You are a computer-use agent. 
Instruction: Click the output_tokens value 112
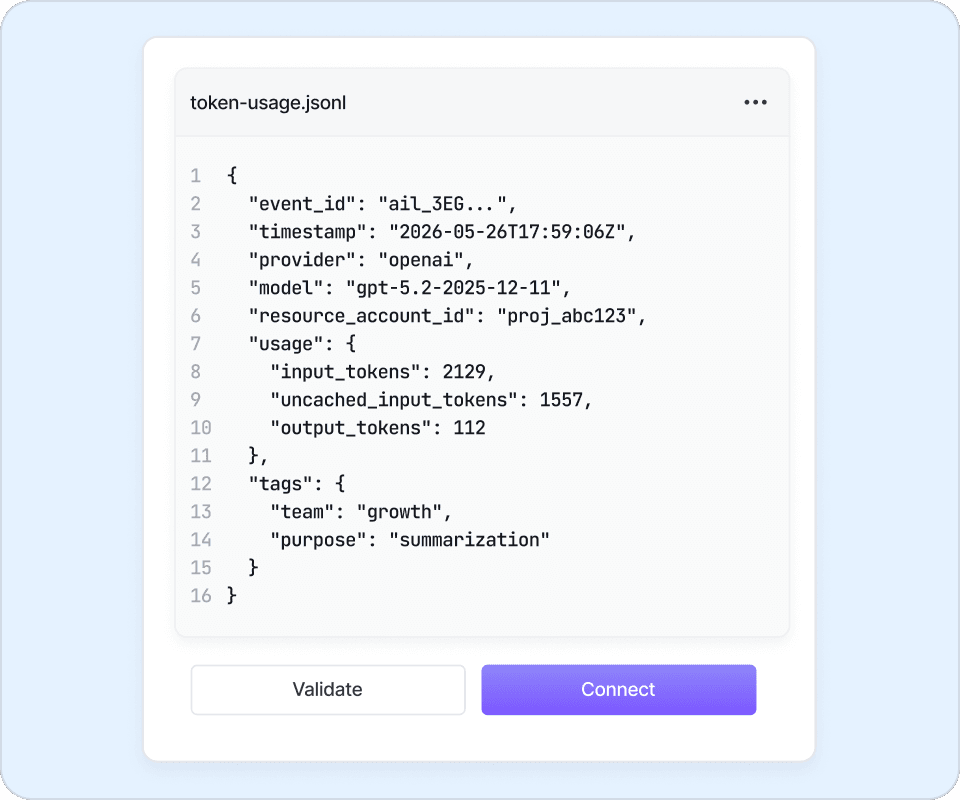click(x=469, y=428)
